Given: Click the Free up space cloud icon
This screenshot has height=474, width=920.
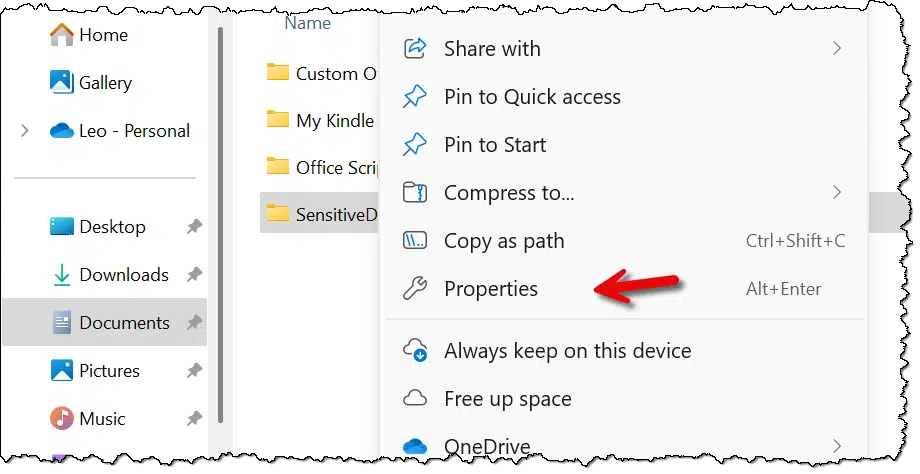Looking at the screenshot, I should [415, 399].
